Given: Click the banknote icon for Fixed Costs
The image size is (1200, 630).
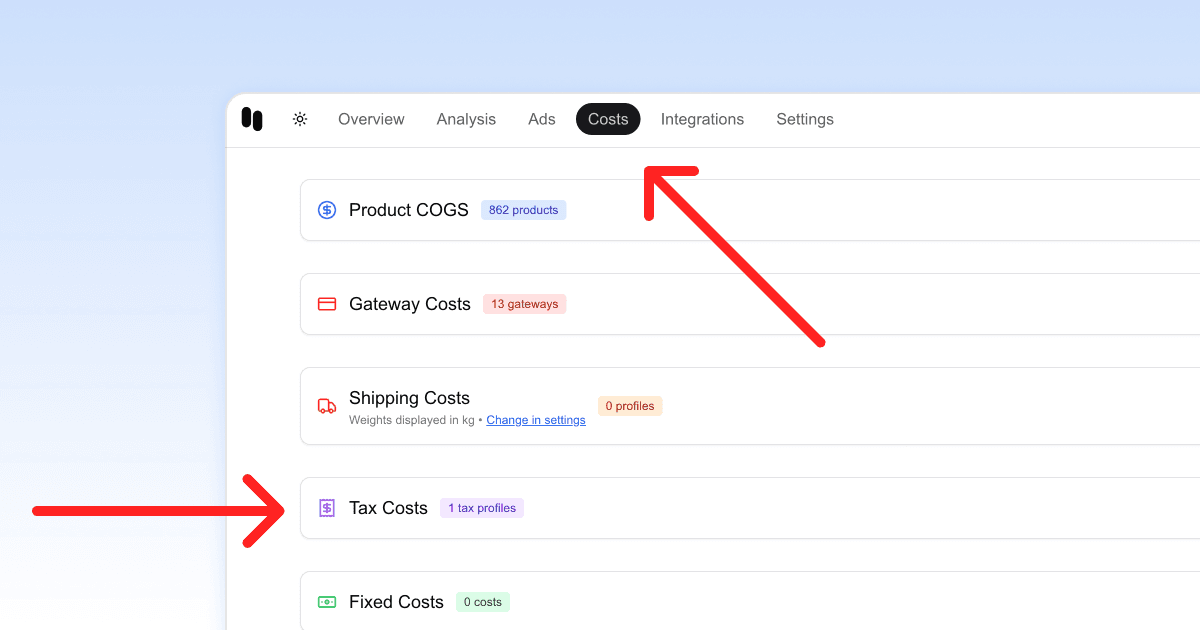Looking at the screenshot, I should point(327,601).
